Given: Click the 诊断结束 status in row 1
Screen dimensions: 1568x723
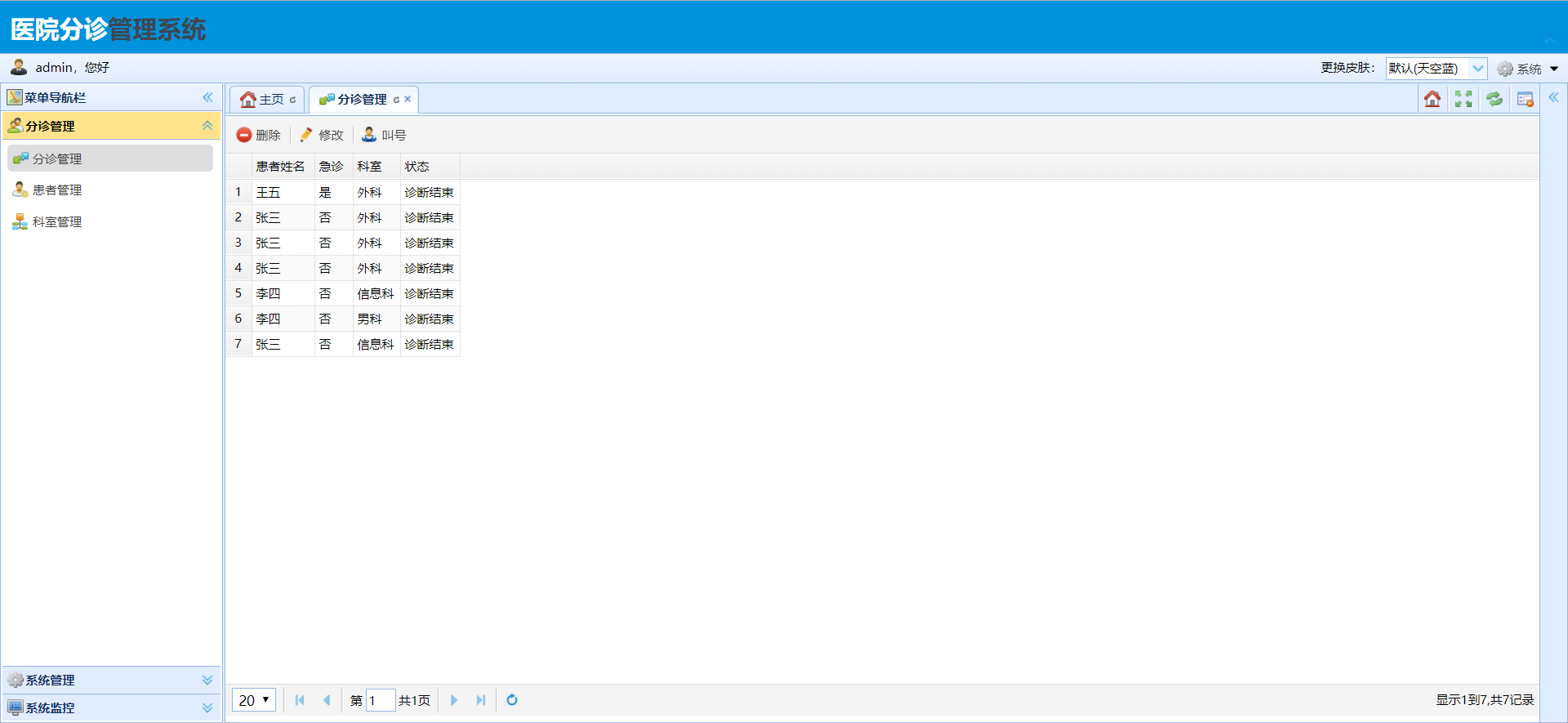Looking at the screenshot, I should click(x=430, y=193).
